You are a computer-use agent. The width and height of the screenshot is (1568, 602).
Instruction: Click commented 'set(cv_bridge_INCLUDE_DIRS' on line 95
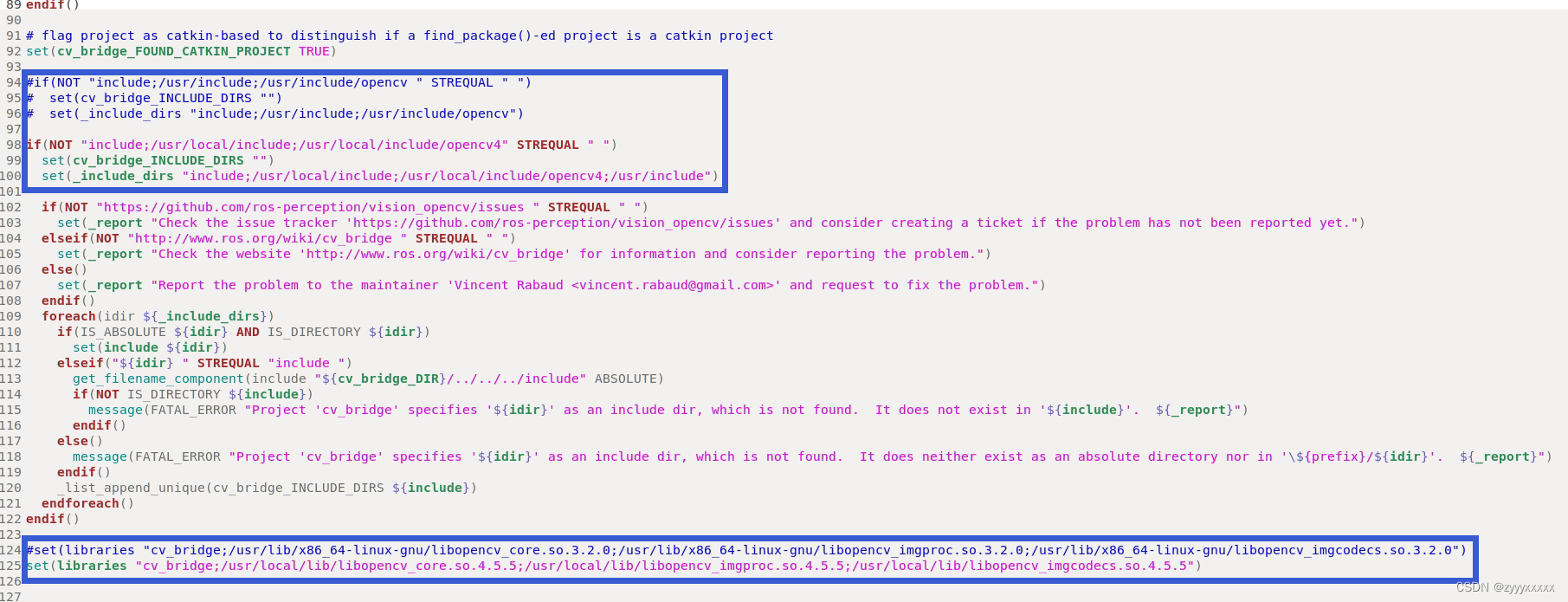pos(151,98)
